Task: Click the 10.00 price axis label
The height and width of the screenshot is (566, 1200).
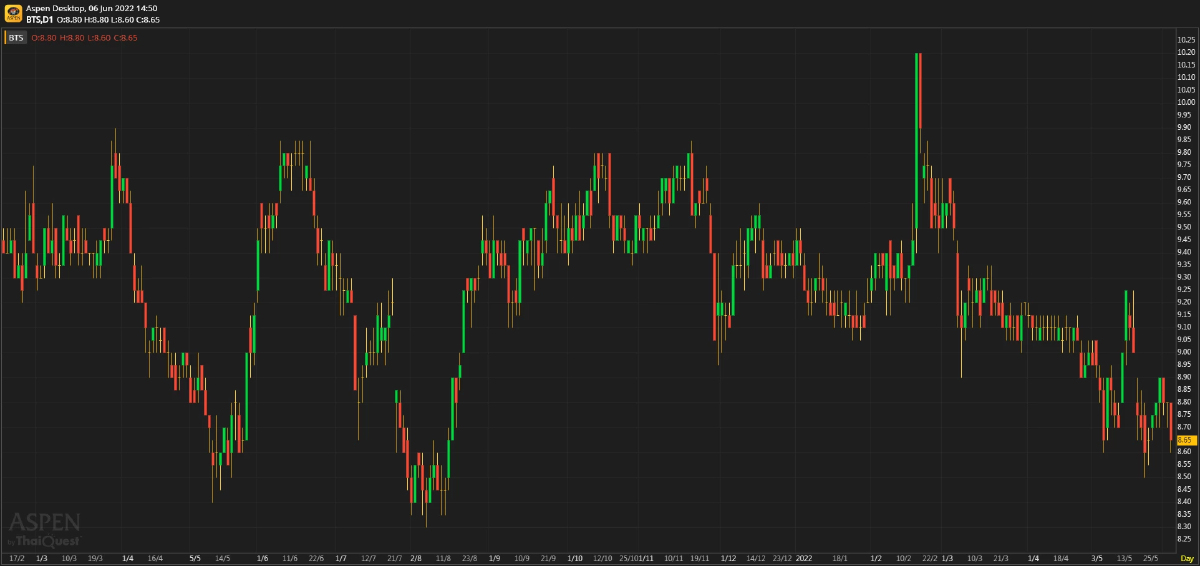Action: coord(1186,102)
